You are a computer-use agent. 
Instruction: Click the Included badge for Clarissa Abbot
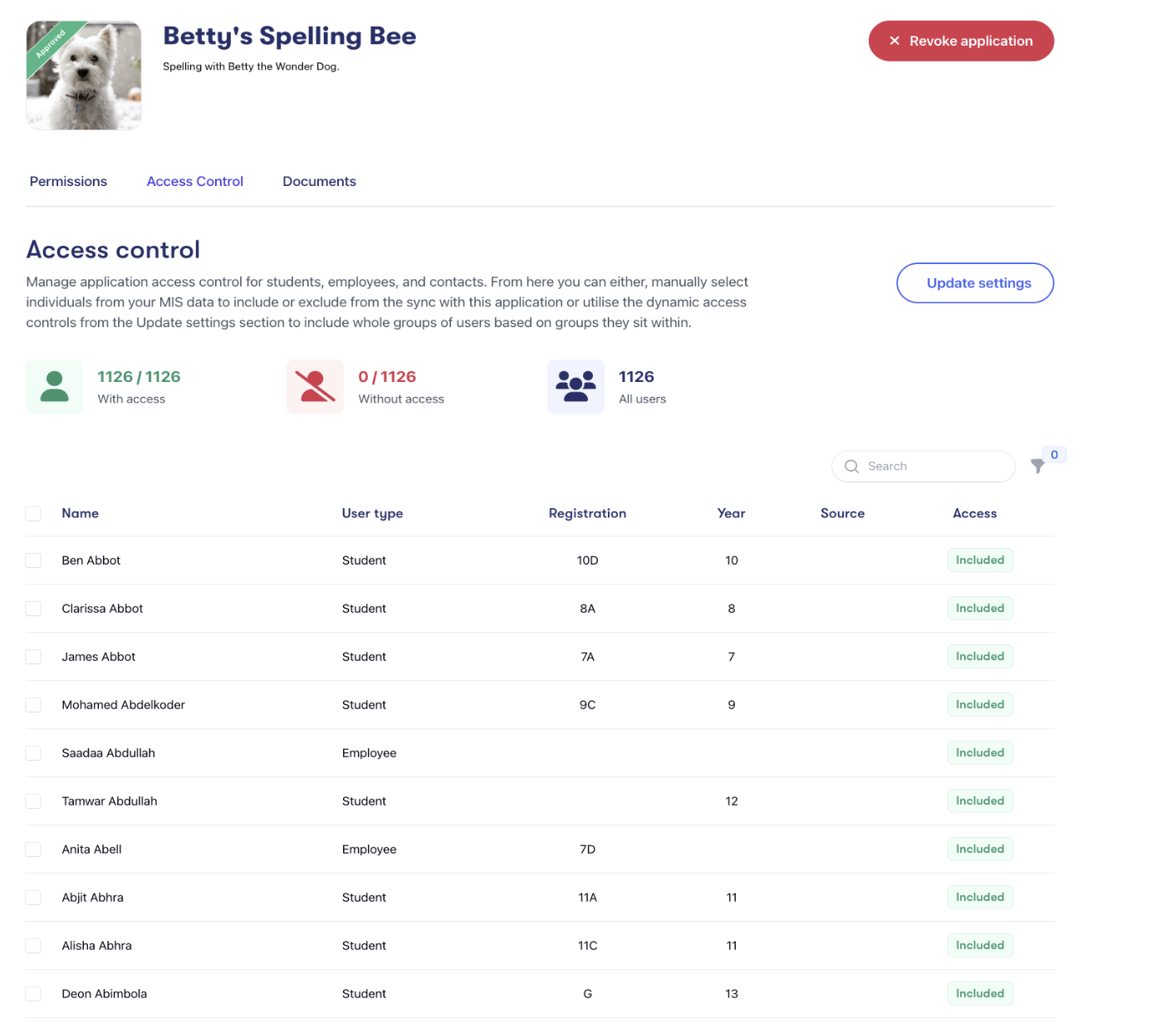[980, 609]
